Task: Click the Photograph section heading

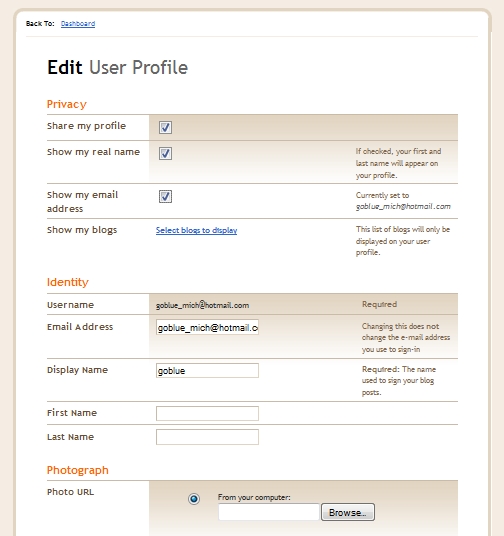Action: point(78,470)
